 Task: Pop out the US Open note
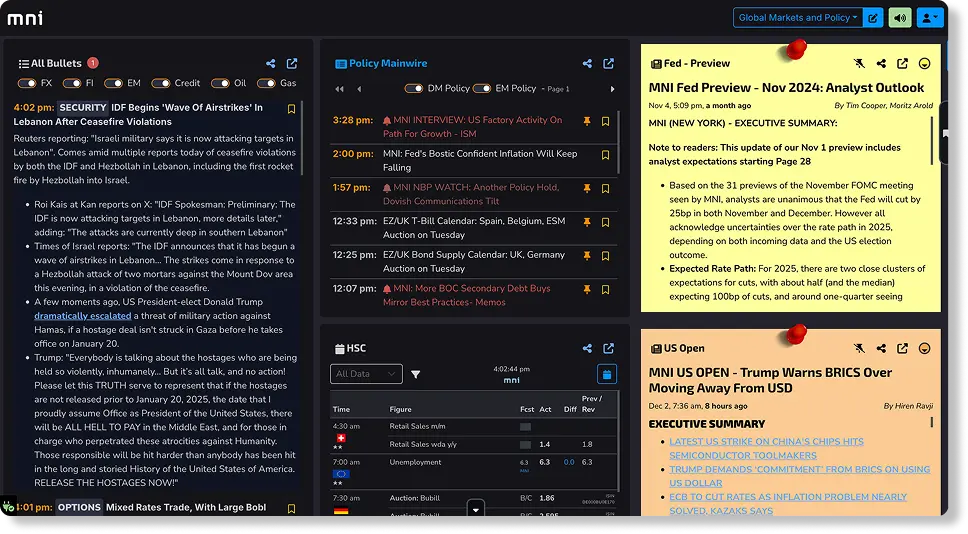(903, 349)
